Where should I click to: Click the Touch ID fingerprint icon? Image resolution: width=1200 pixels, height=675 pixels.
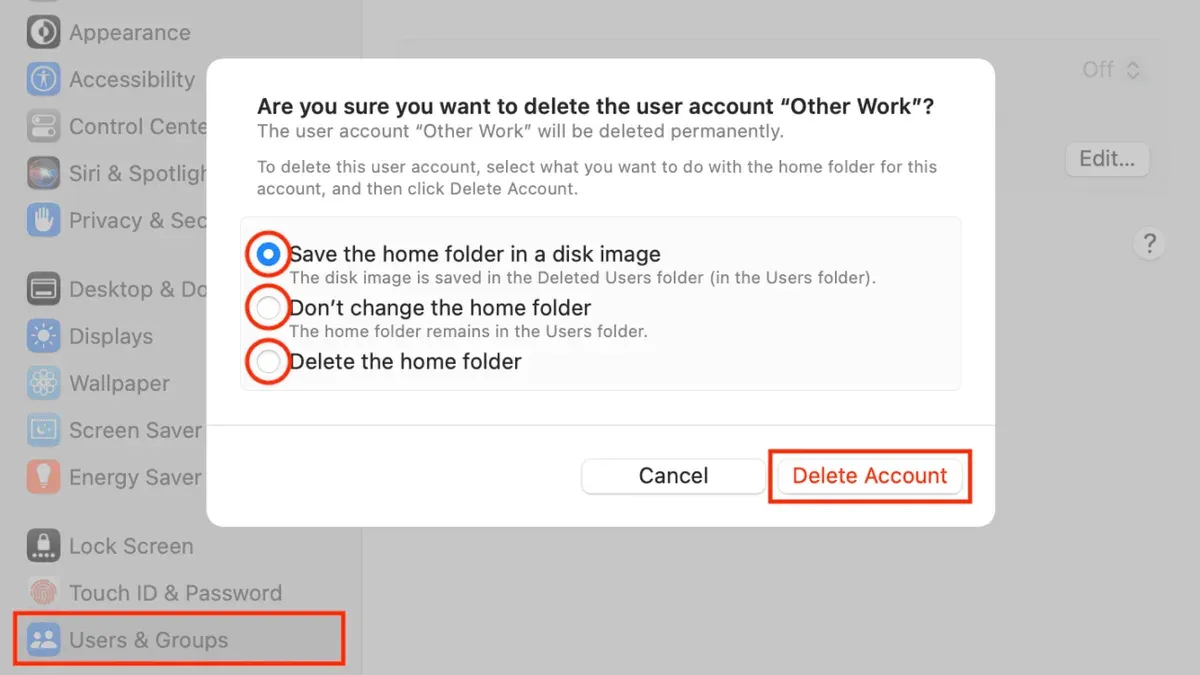point(43,593)
